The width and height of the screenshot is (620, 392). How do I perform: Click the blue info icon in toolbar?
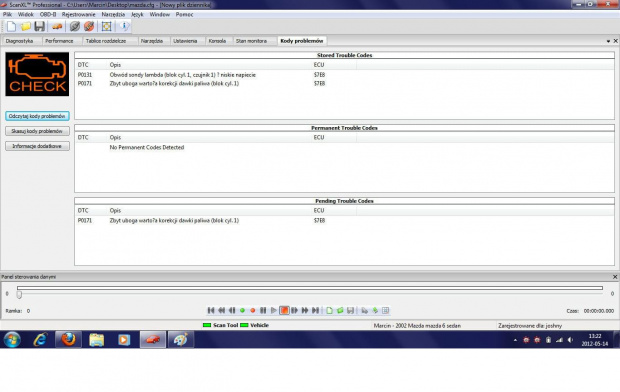coord(124,27)
